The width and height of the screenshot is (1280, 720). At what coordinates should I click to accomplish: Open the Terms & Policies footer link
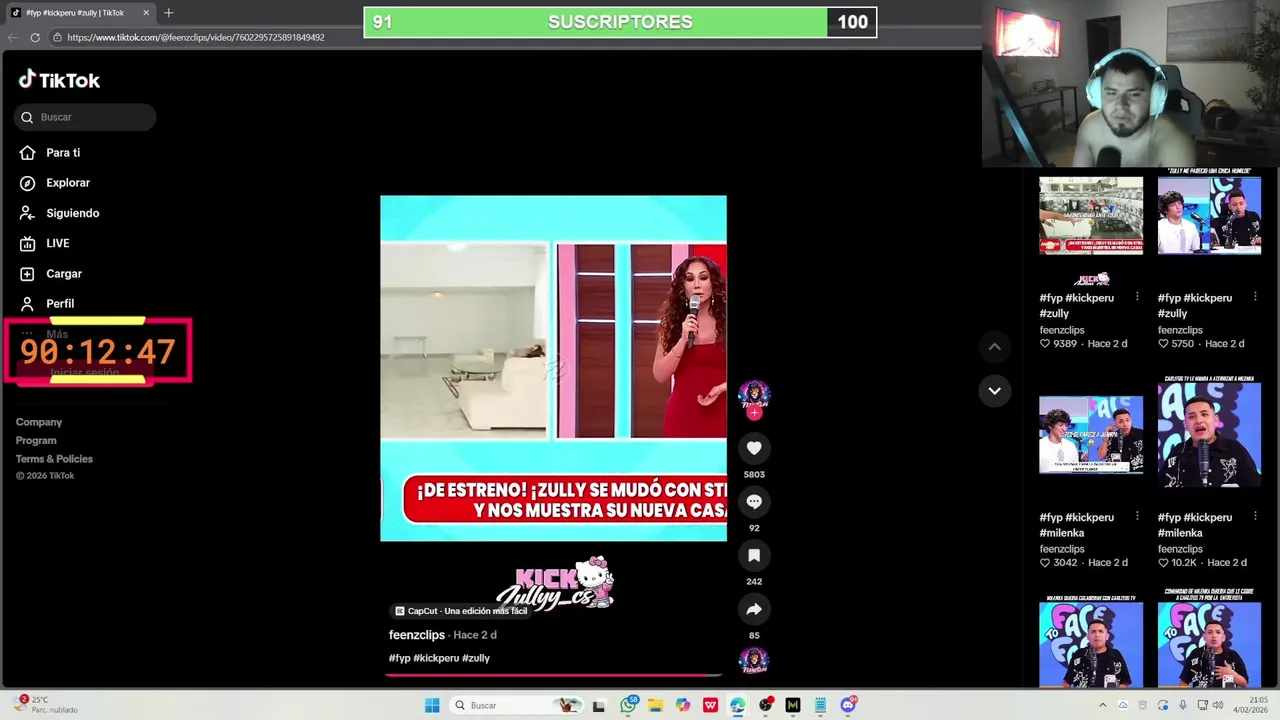(x=54, y=459)
